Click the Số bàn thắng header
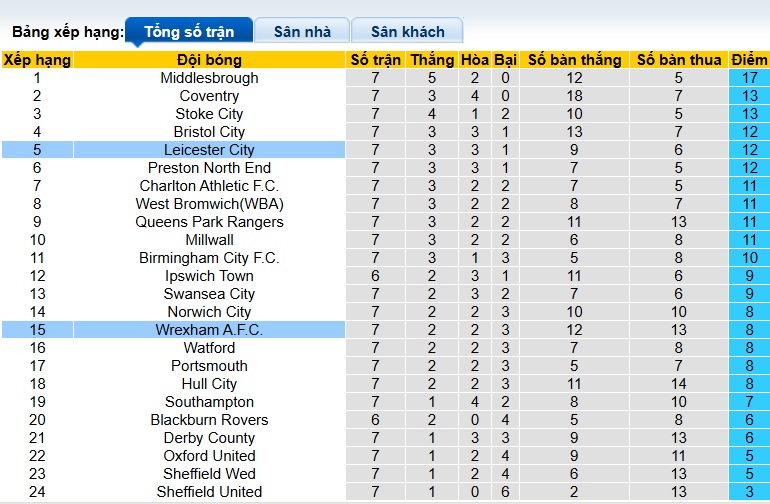Image resolution: width=770 pixels, height=504 pixels. (x=574, y=60)
